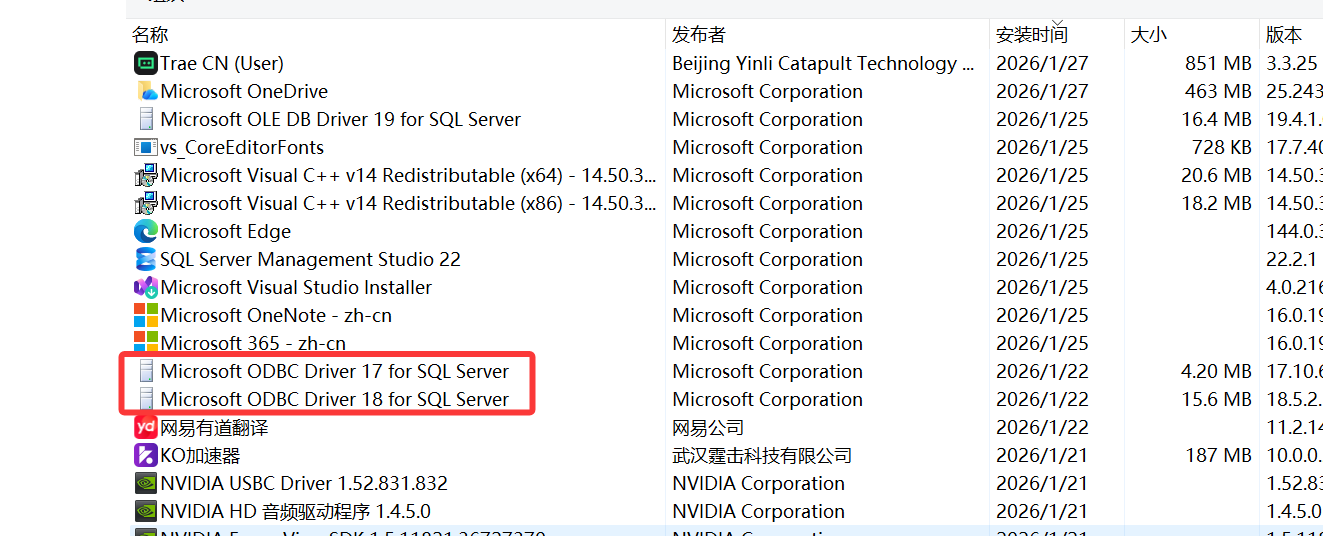The height and width of the screenshot is (536, 1323).
Task: Click the SQL Server Management Studio 22 icon
Action: (146, 259)
